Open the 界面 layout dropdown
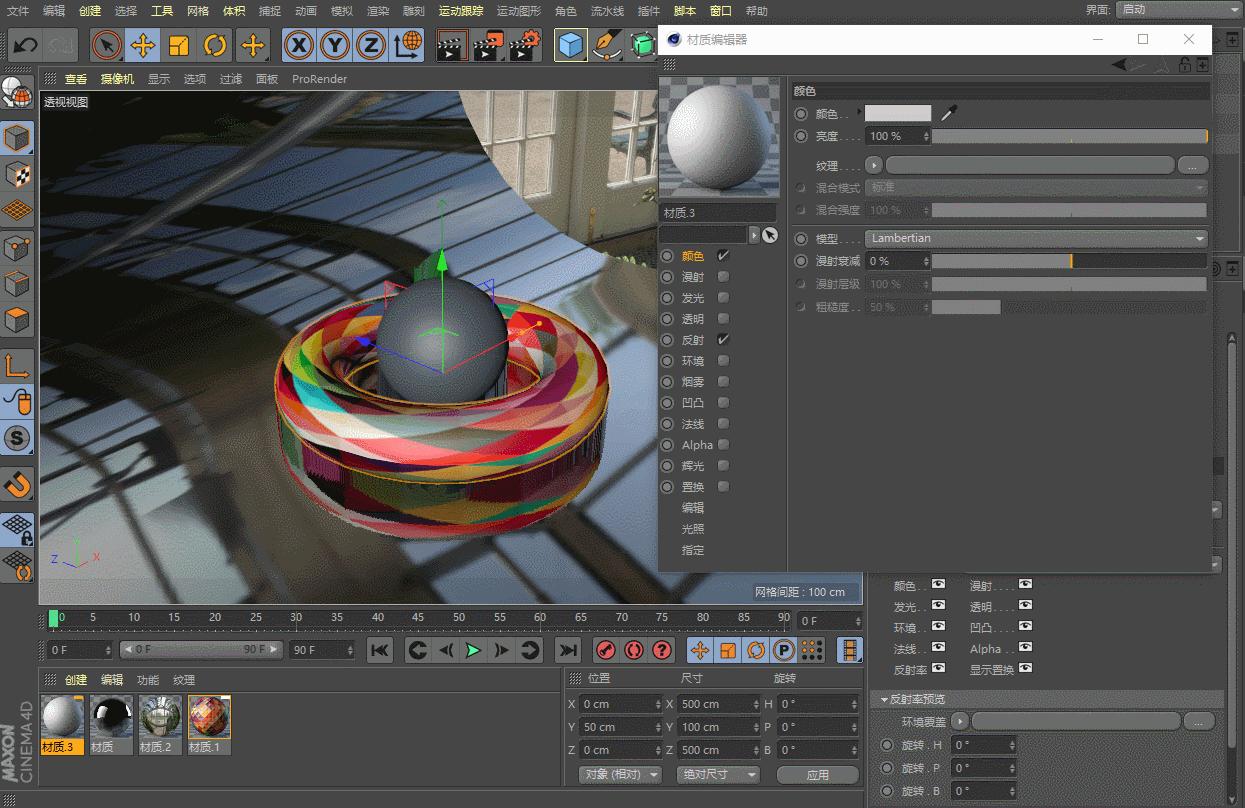 pyautogui.click(x=1177, y=10)
